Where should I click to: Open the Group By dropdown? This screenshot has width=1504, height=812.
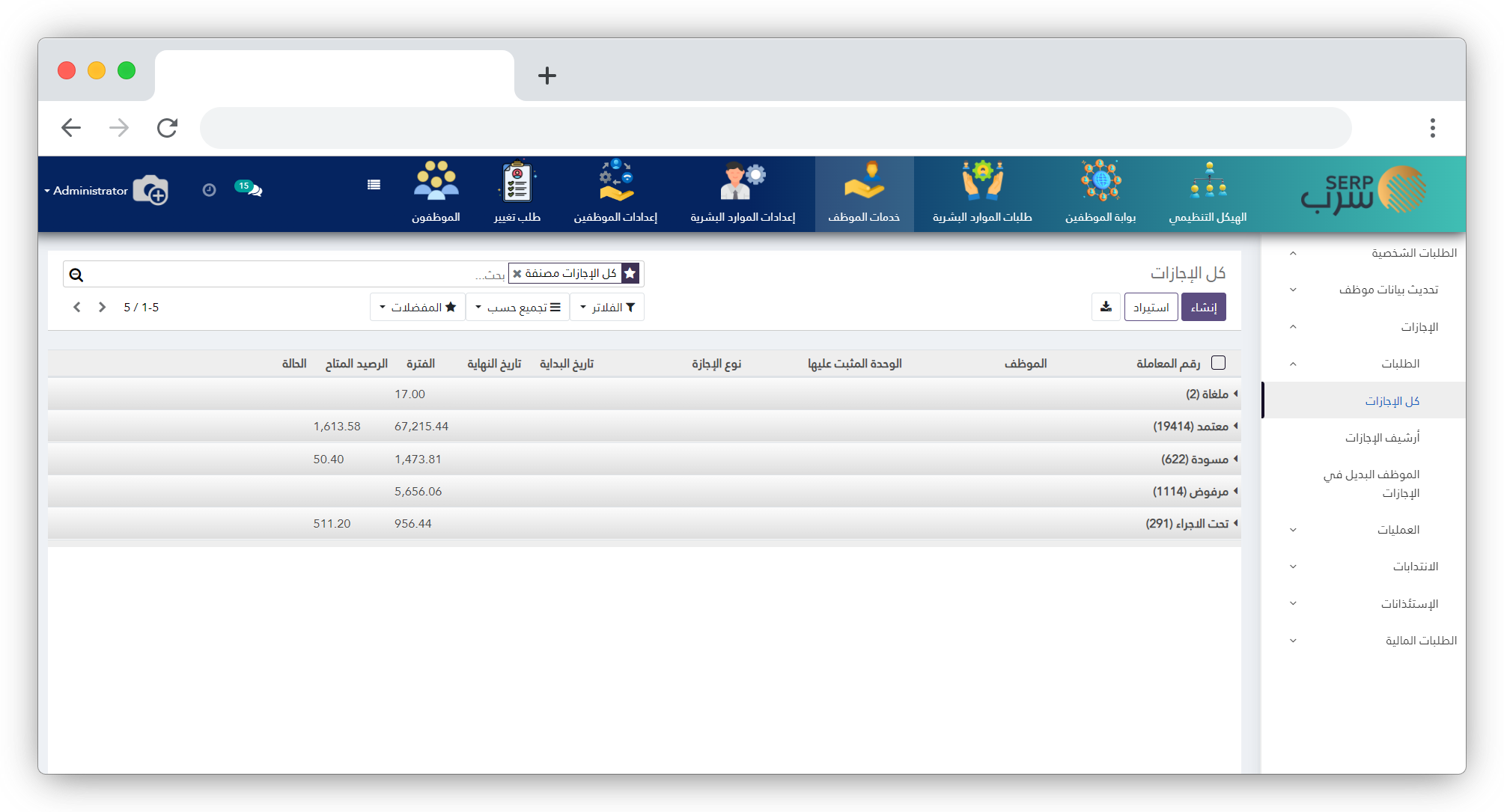(x=517, y=308)
